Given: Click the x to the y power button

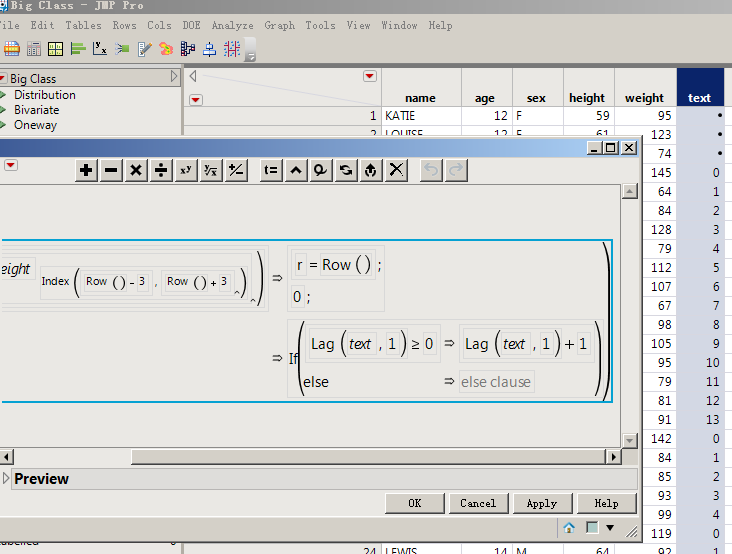Looking at the screenshot, I should coord(186,171).
